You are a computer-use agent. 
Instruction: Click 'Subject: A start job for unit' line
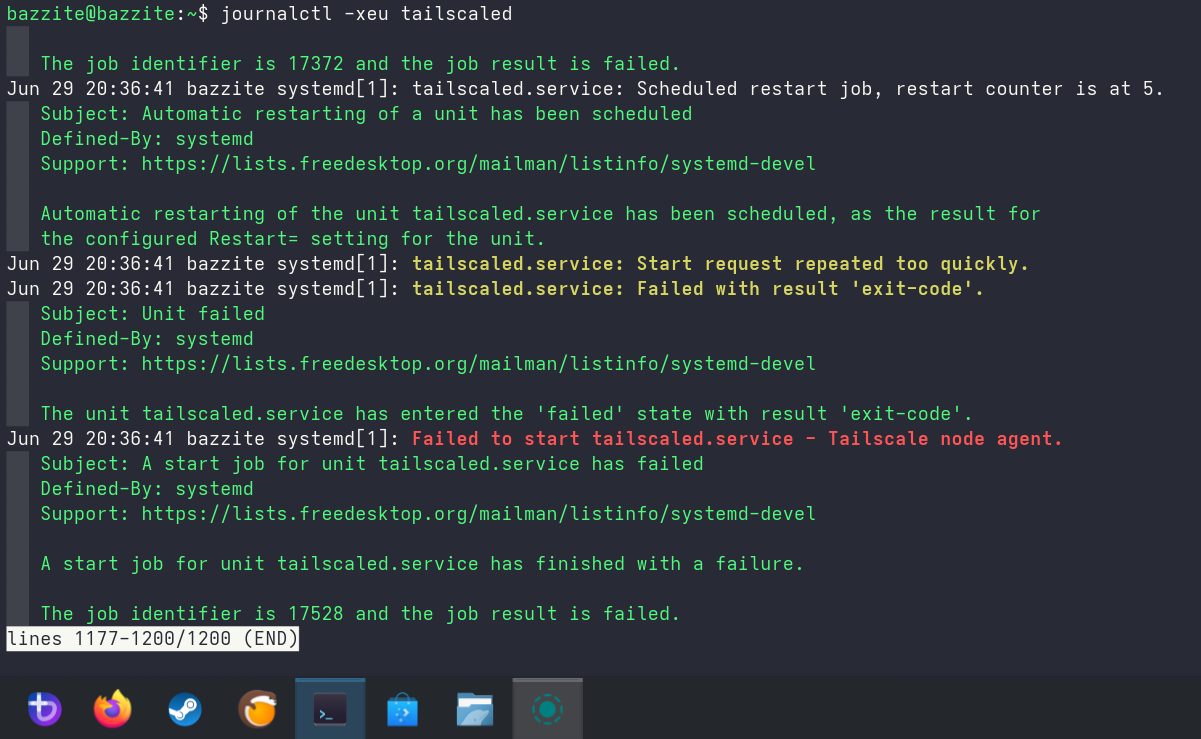(372, 463)
